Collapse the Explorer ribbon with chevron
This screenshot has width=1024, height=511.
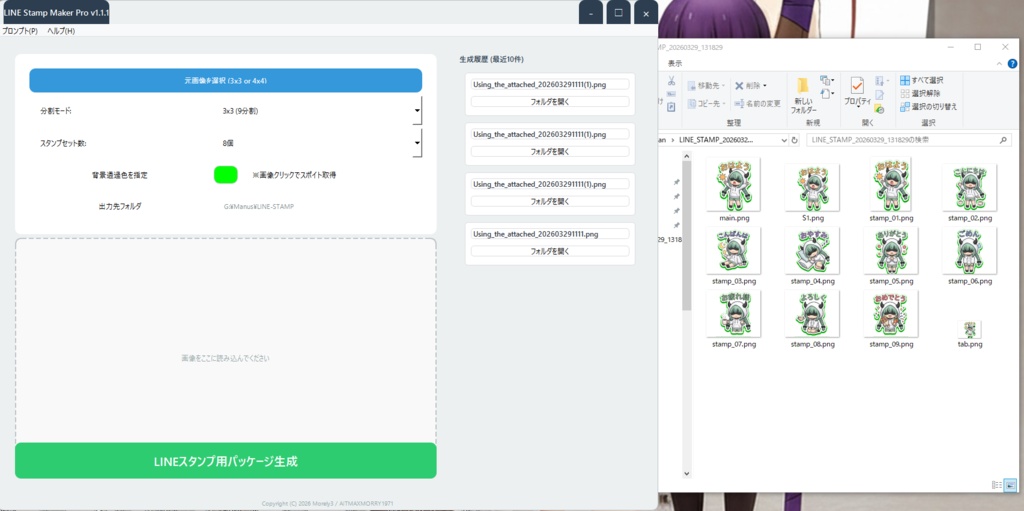(x=1000, y=63)
